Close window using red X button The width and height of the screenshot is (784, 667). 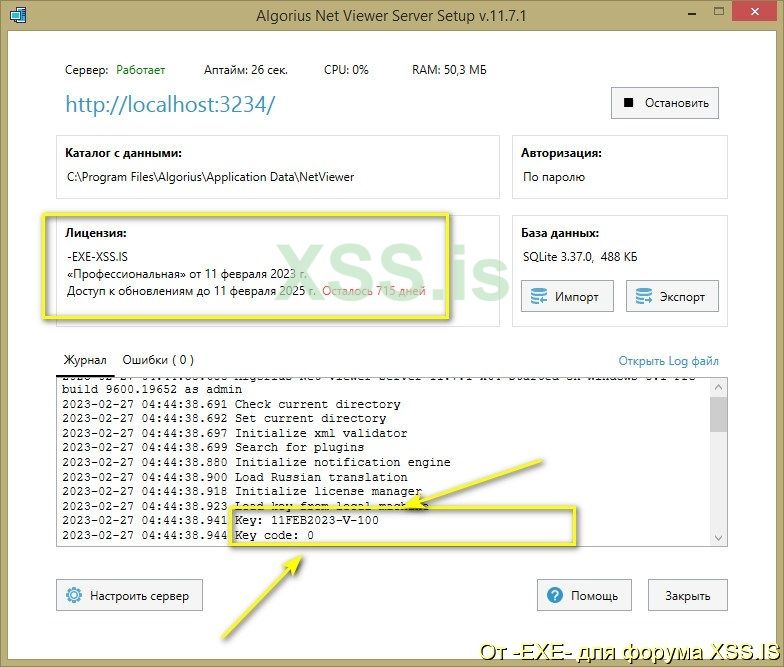(x=755, y=12)
